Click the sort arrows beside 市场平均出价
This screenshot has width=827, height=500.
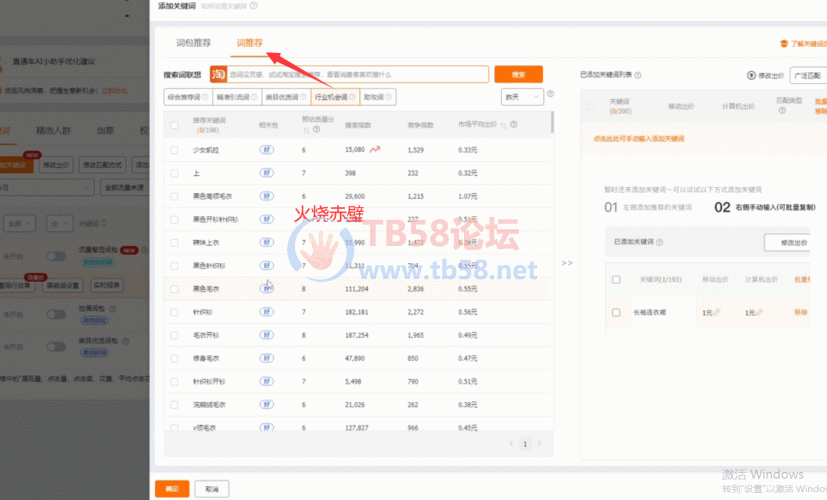502,125
